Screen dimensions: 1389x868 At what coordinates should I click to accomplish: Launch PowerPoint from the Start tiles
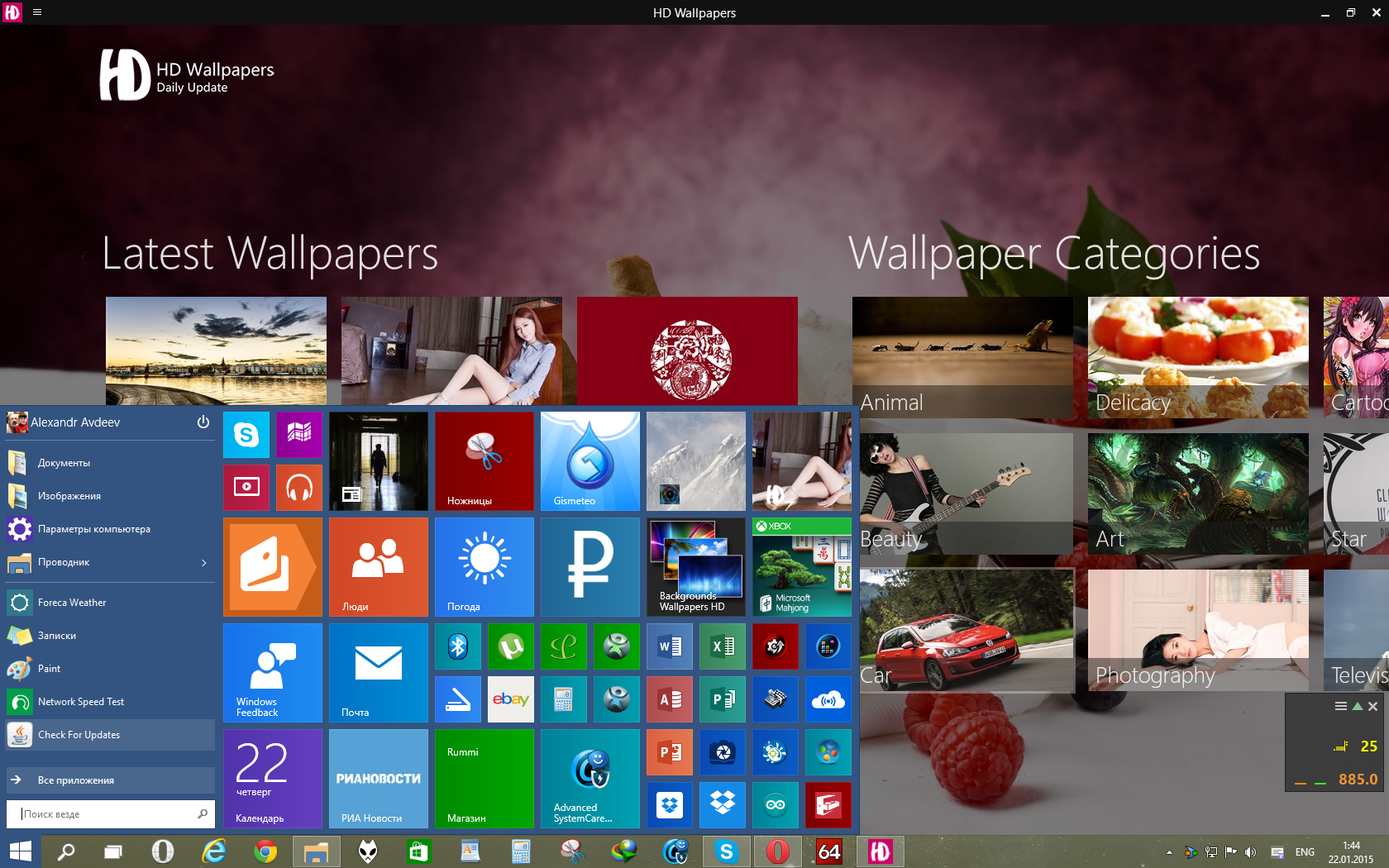pos(670,752)
